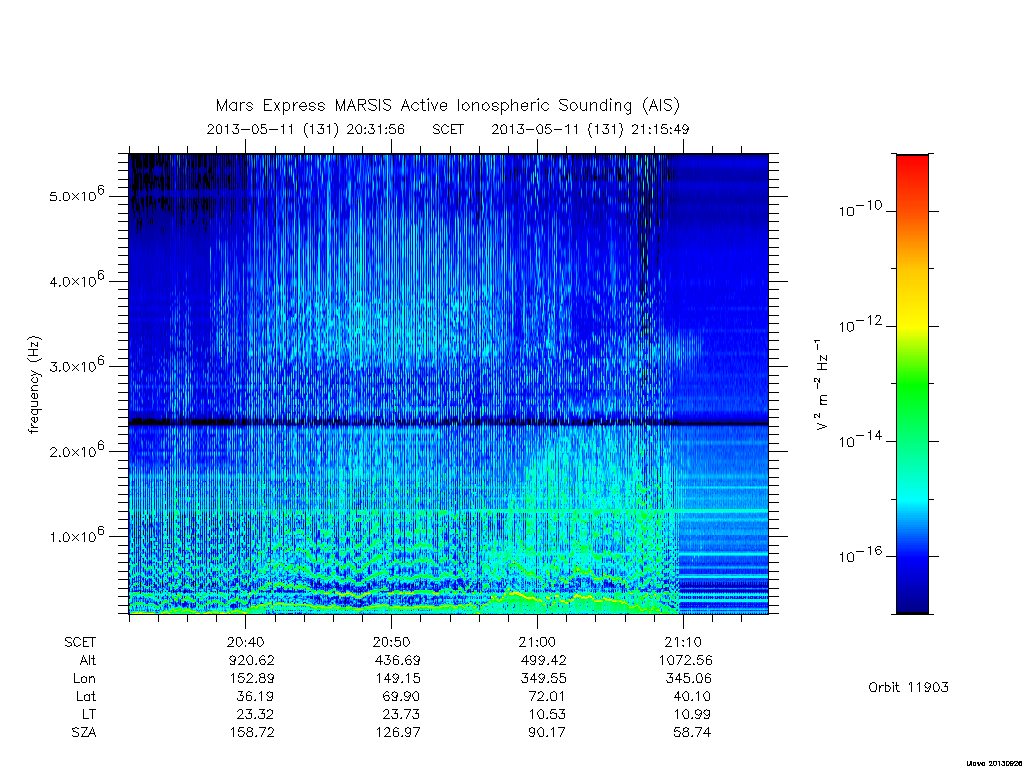Click the local time value 10.99

(x=692, y=714)
